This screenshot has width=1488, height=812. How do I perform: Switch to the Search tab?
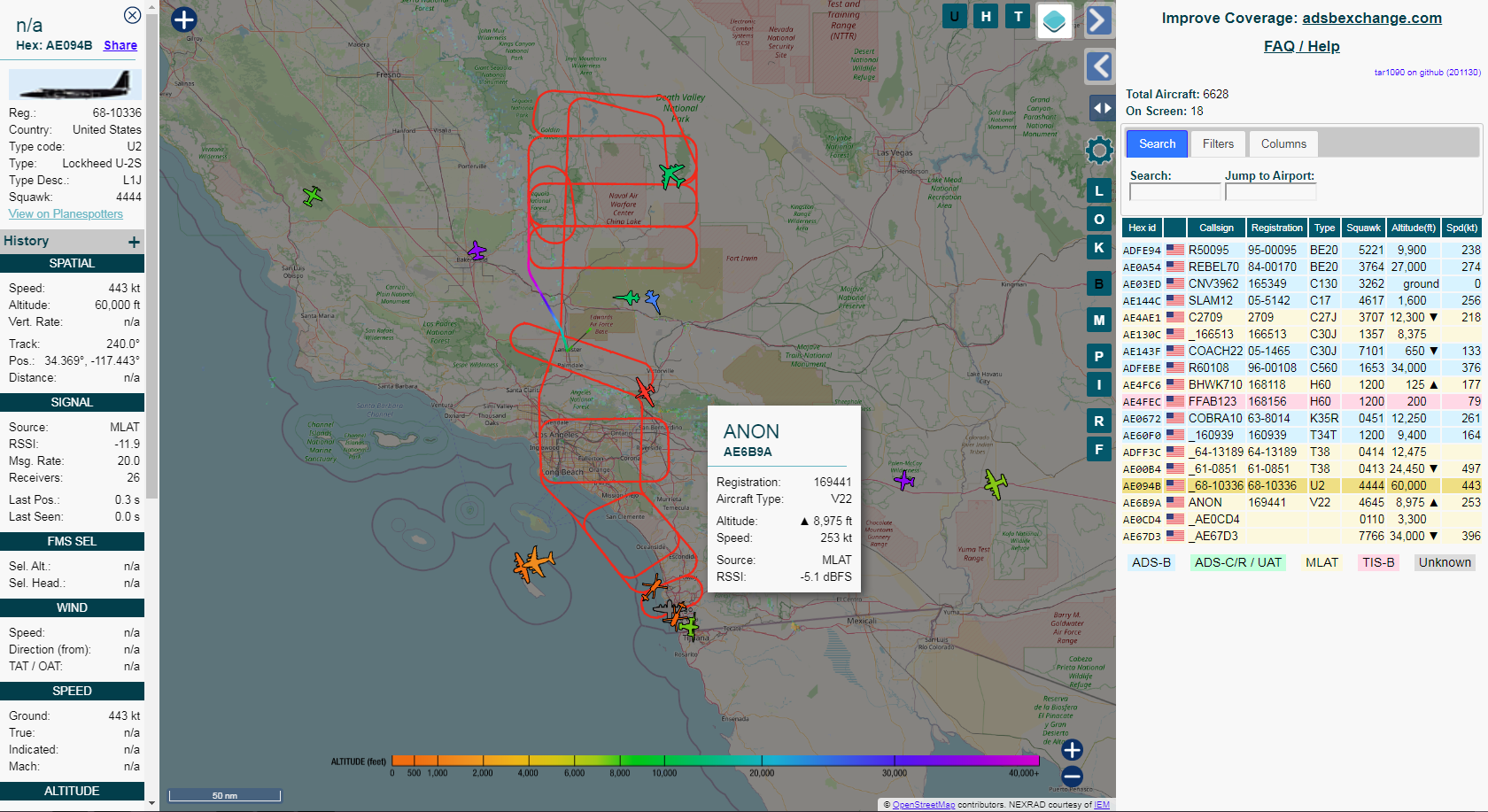coord(1157,143)
